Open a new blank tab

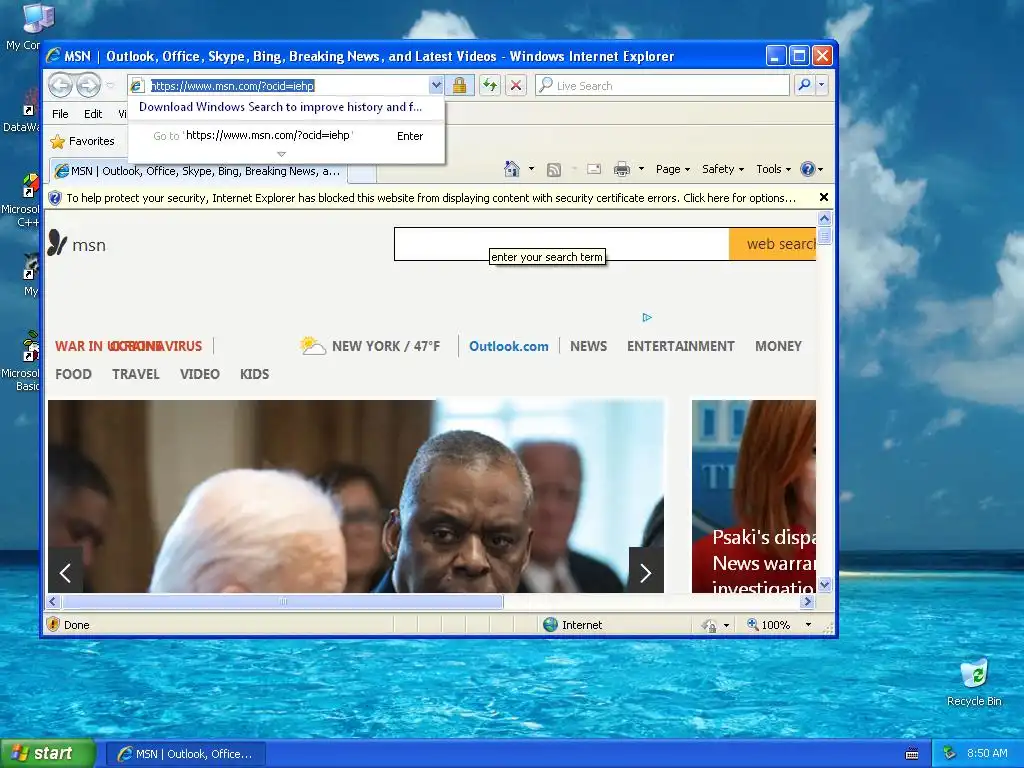coord(362,173)
